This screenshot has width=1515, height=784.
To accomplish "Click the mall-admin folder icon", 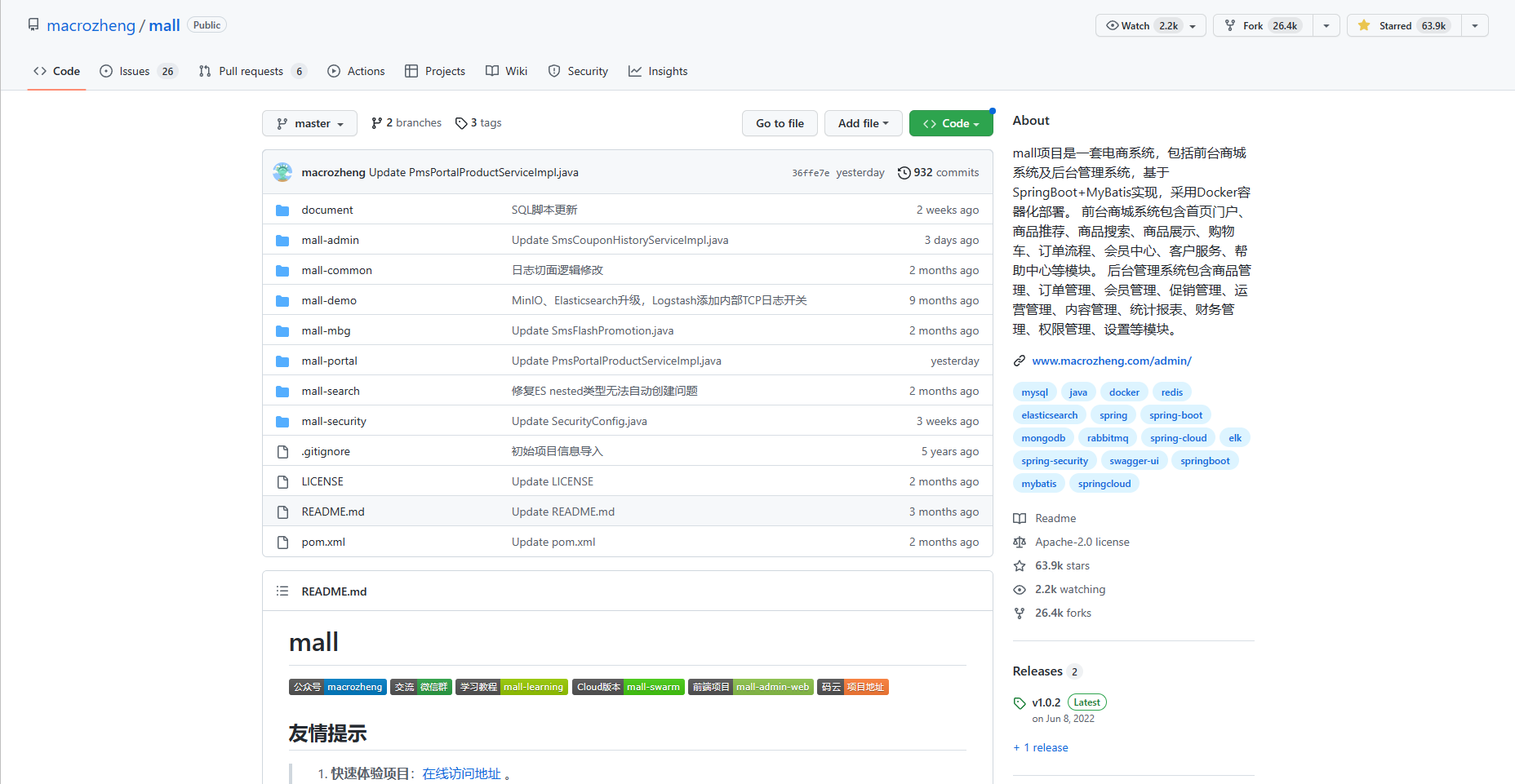I will pos(282,240).
